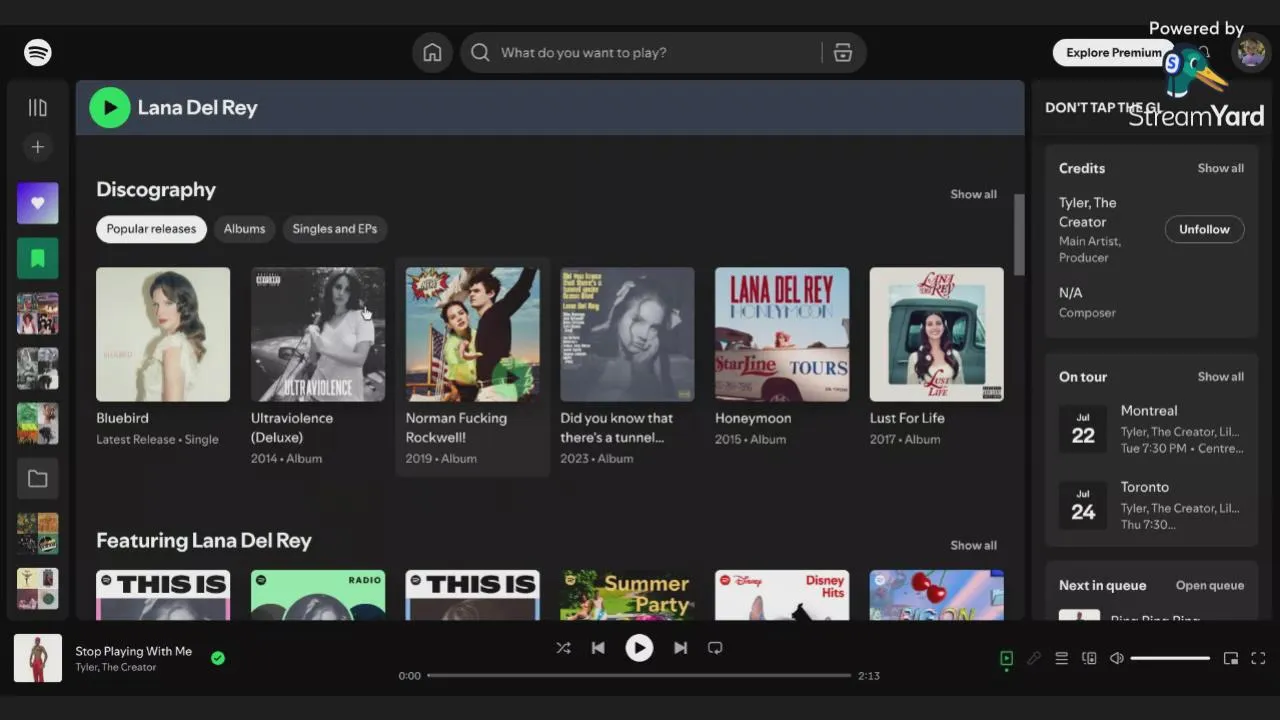Enter full screen icon
This screenshot has height=720, width=1280.
pyautogui.click(x=1259, y=658)
